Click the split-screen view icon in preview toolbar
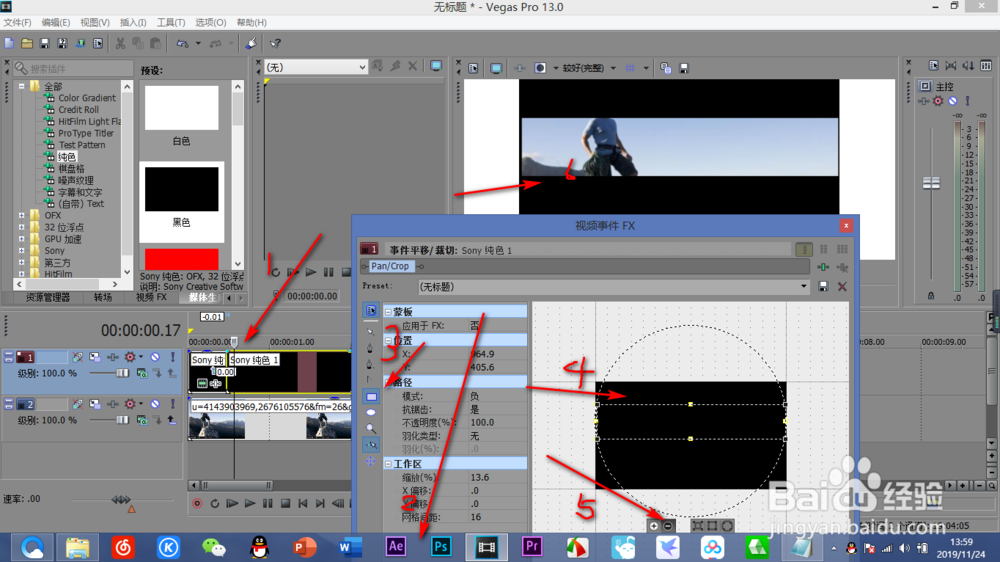 pos(540,68)
